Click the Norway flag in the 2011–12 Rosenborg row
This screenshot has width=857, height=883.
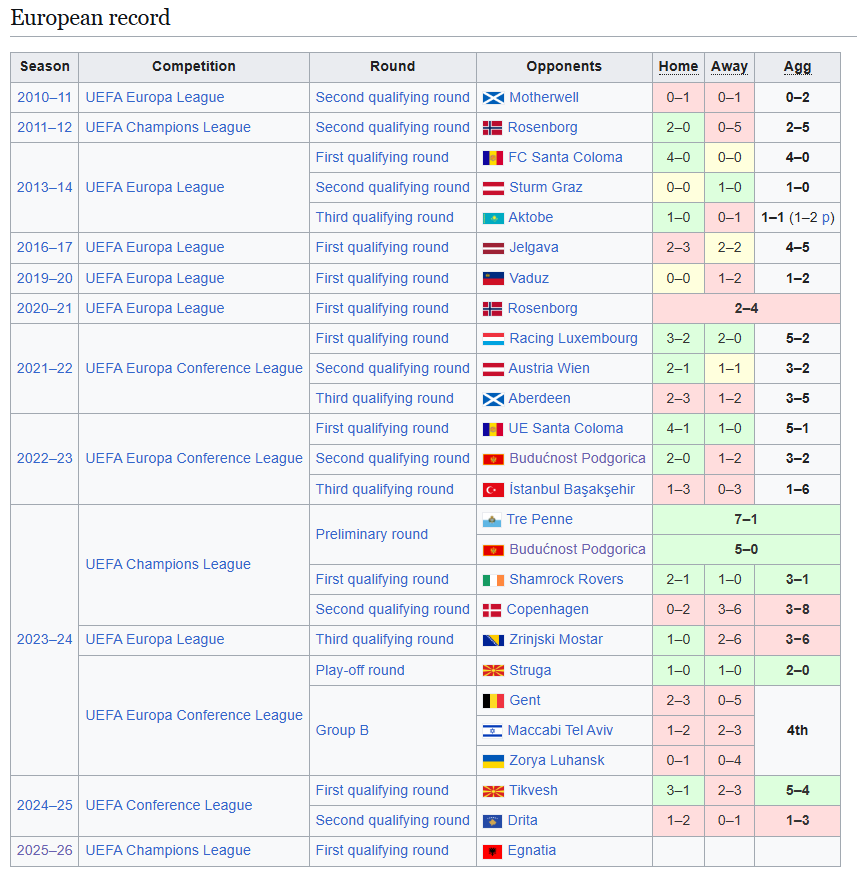(493, 128)
